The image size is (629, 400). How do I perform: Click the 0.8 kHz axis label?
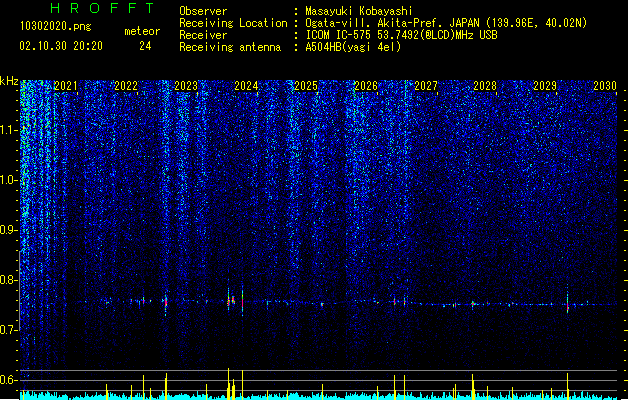pos(8,280)
